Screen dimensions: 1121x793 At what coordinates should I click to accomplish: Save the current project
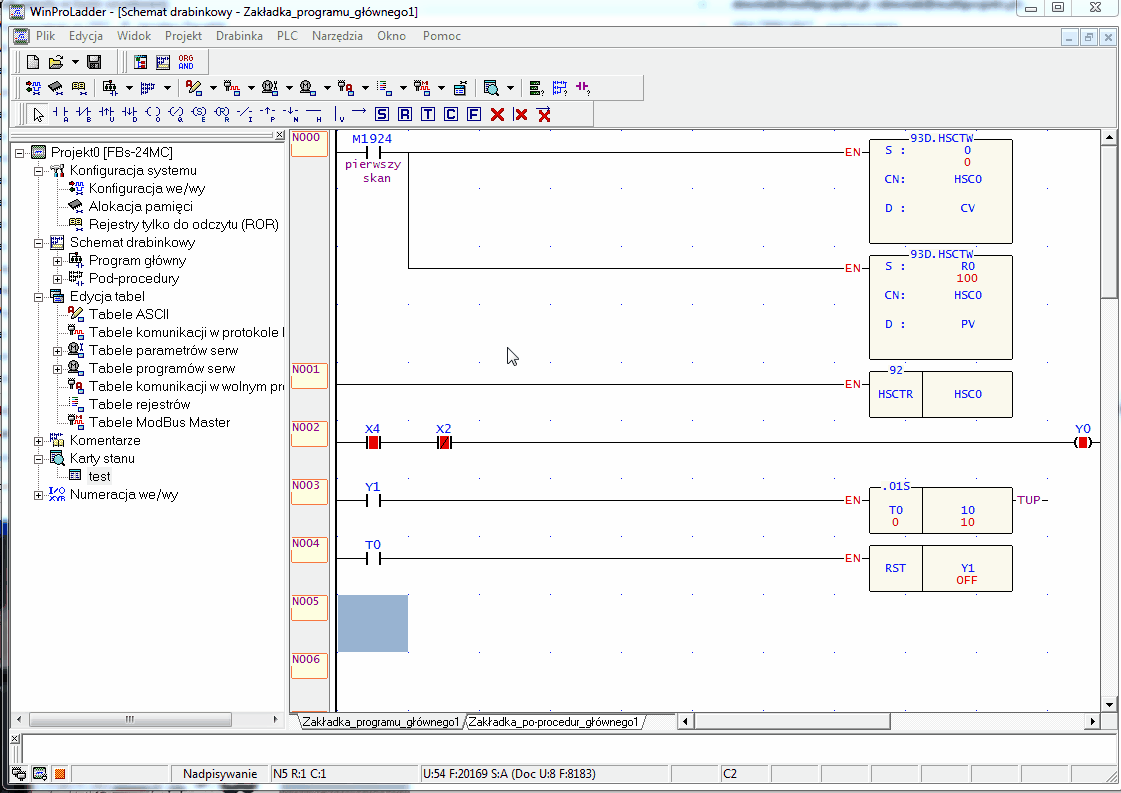pyautogui.click(x=94, y=62)
